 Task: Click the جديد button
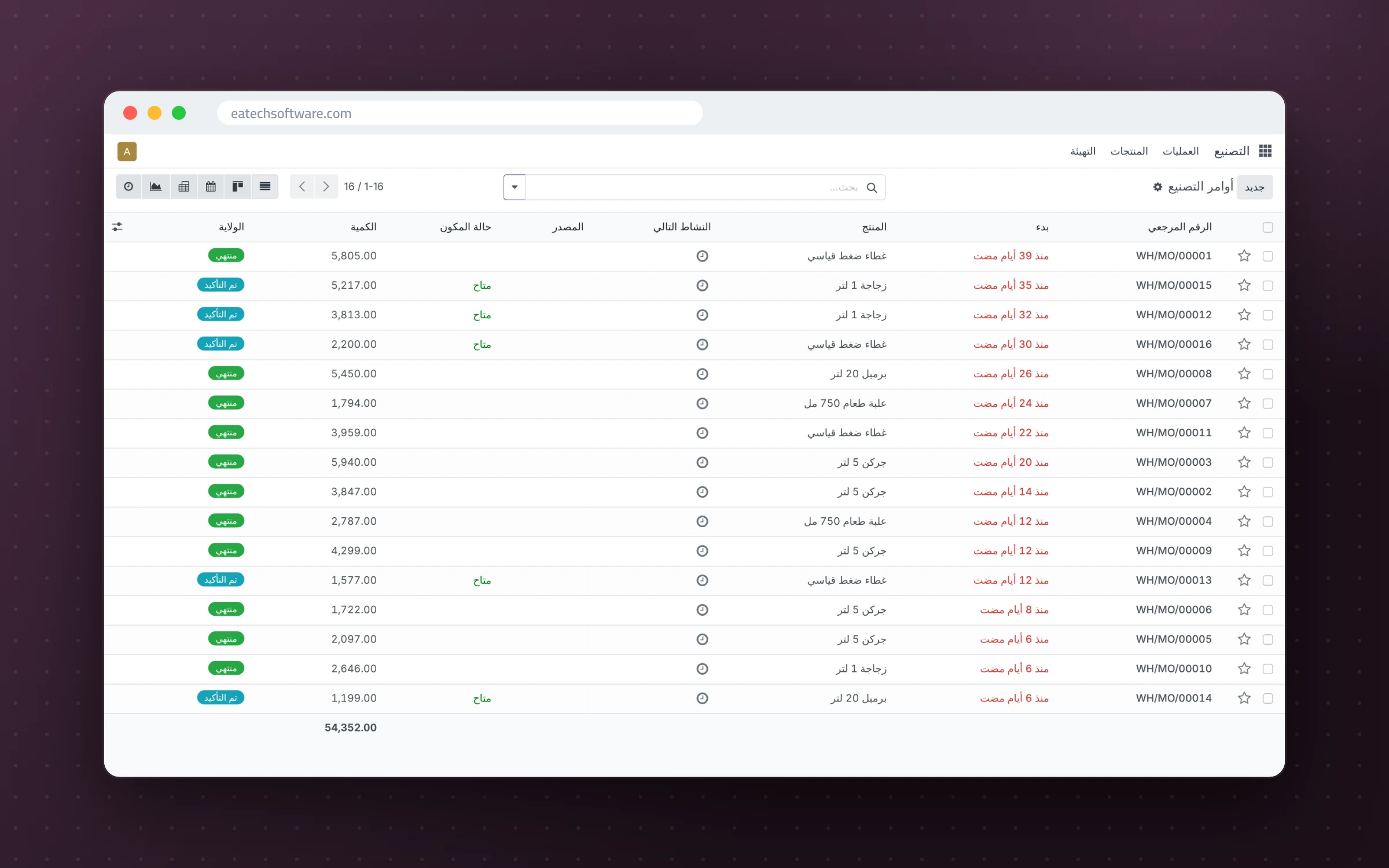coord(1255,187)
